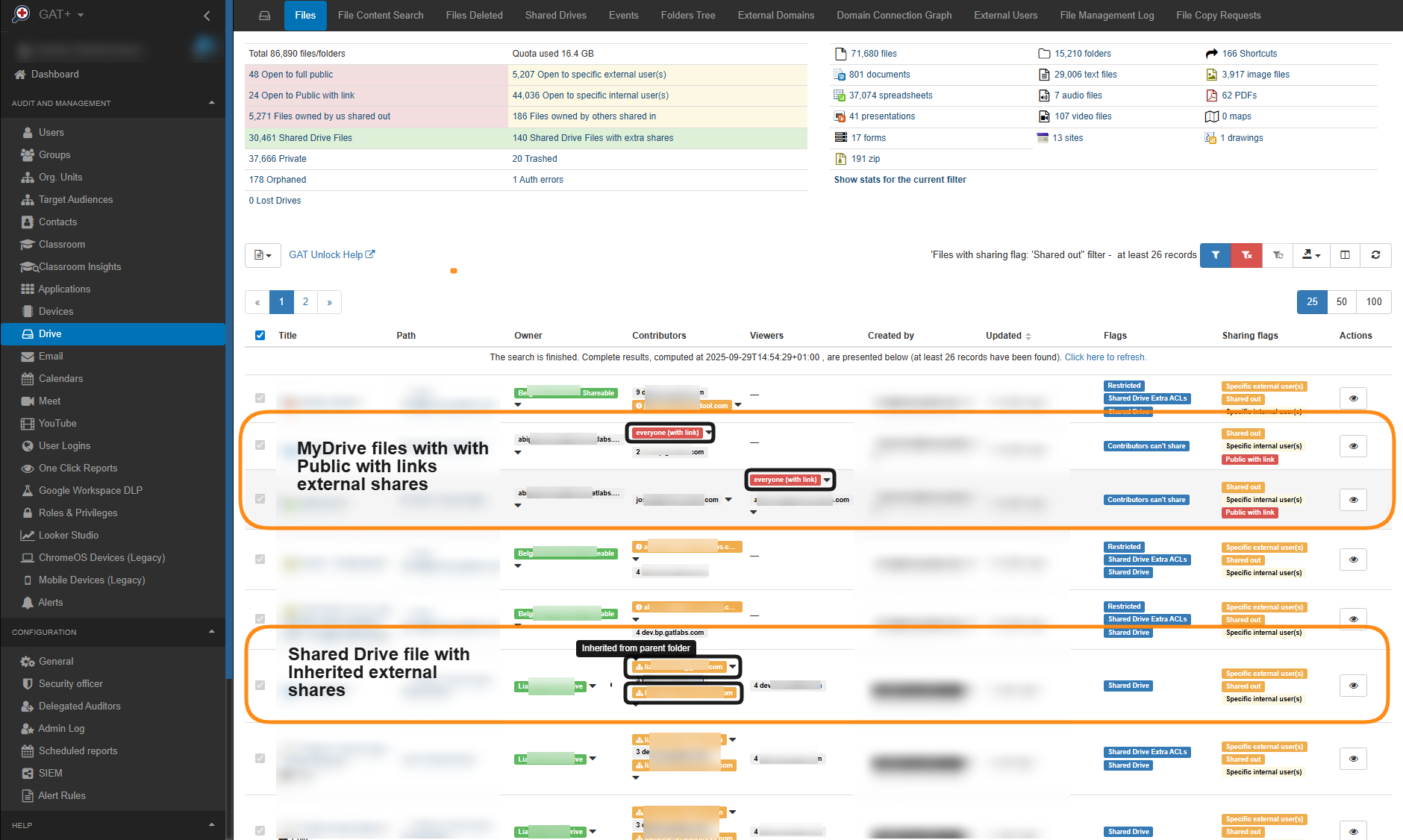Screen dimensions: 1403x840
Task: Click the grey scheduled-filter funnel icon
Action: 1278,255
